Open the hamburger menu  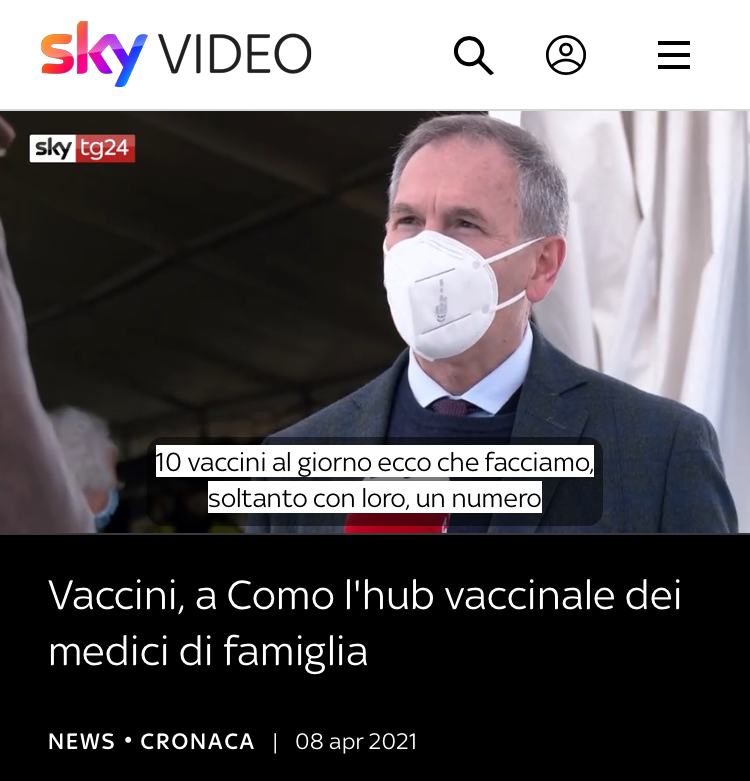click(x=673, y=55)
